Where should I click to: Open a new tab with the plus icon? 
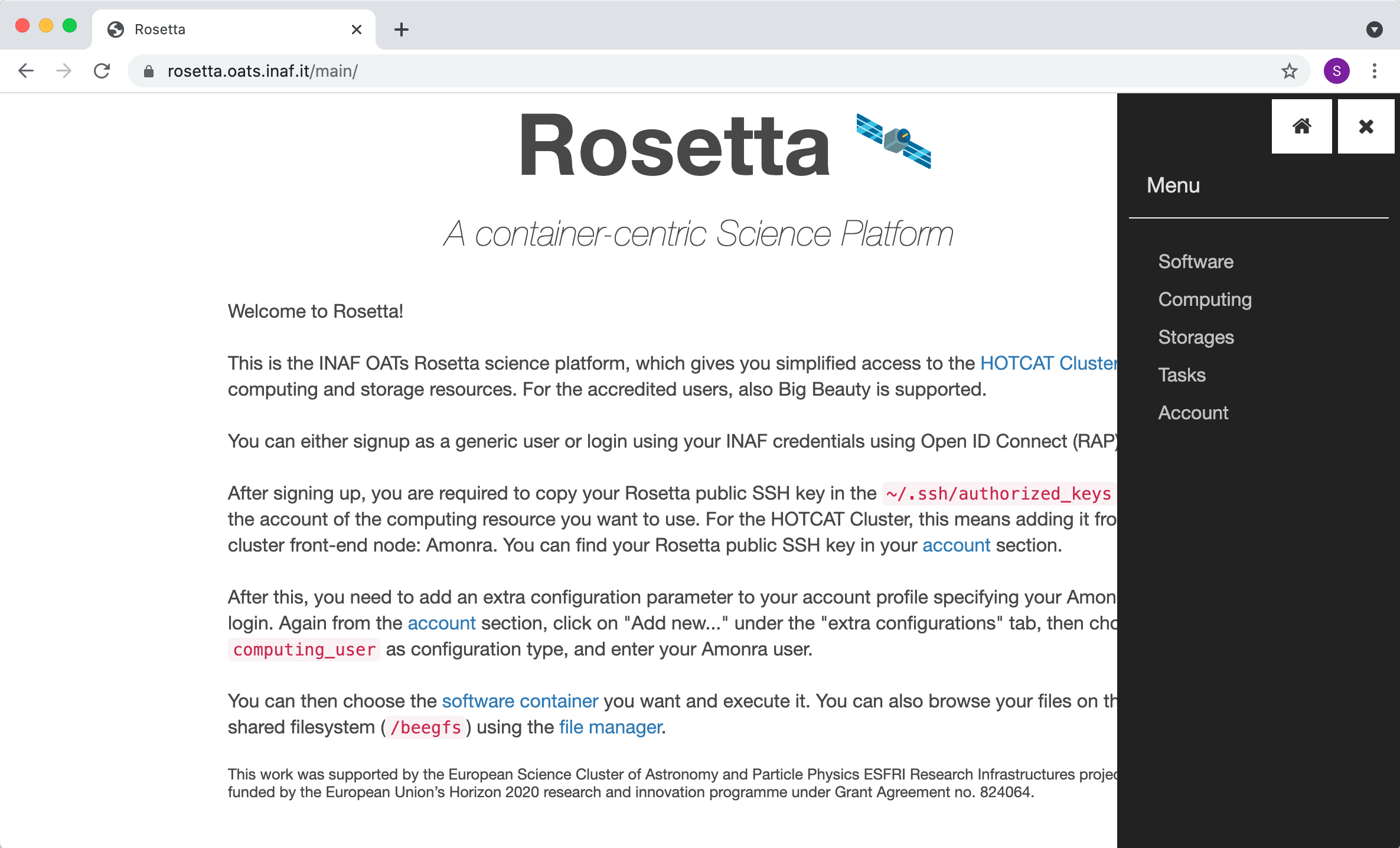click(x=402, y=30)
